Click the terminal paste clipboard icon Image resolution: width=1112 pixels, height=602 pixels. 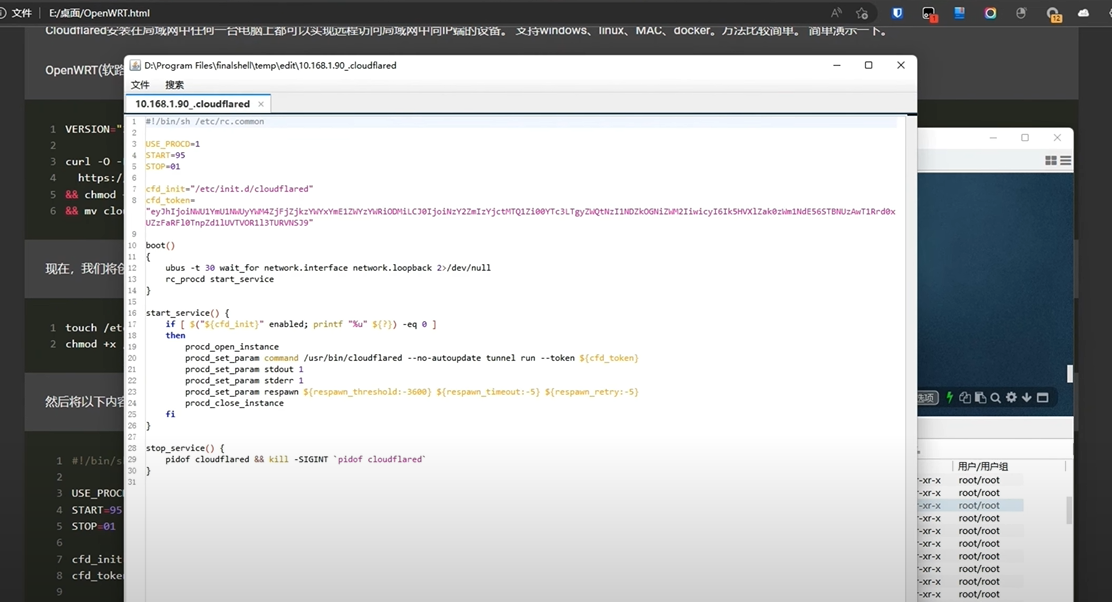[x=980, y=398]
